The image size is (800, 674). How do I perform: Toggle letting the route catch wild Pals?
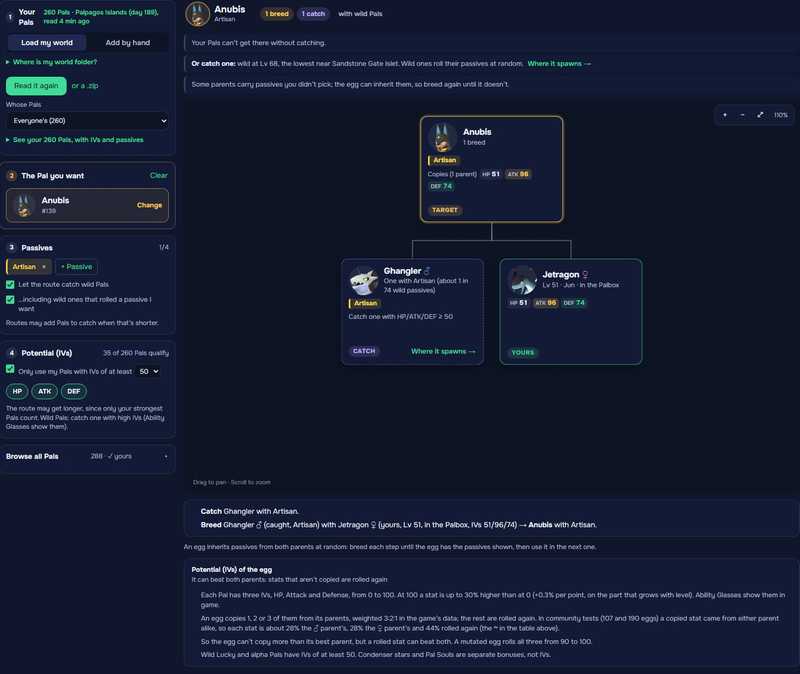point(10,285)
